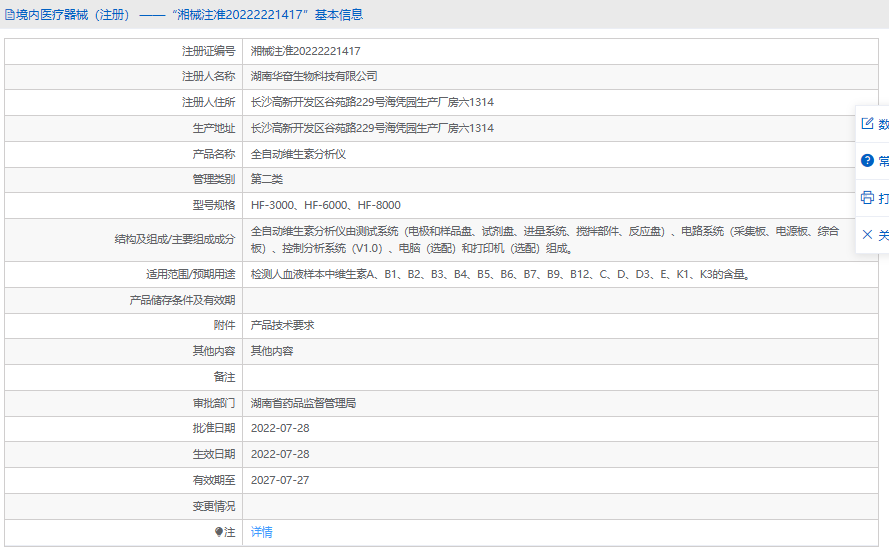889x555 pixels.
Task: Click the expiry date 2027-07-27
Action: [x=280, y=480]
